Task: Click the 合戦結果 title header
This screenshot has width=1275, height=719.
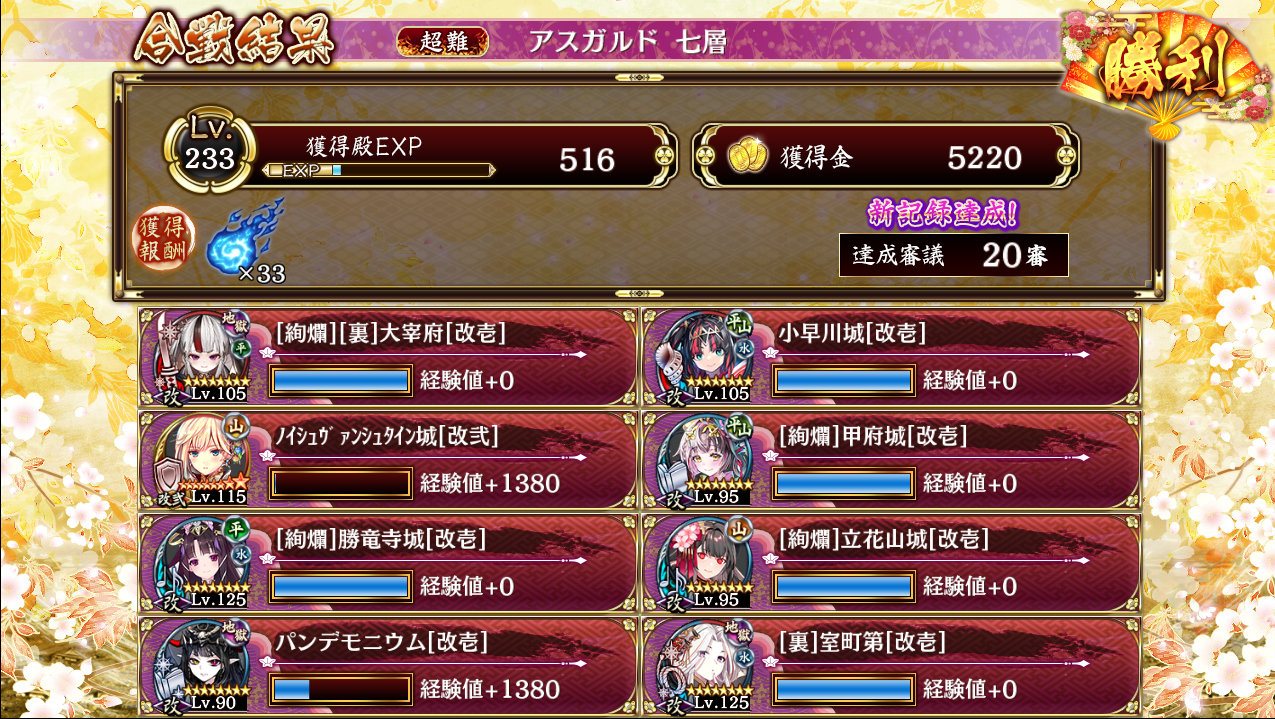Action: (x=233, y=40)
